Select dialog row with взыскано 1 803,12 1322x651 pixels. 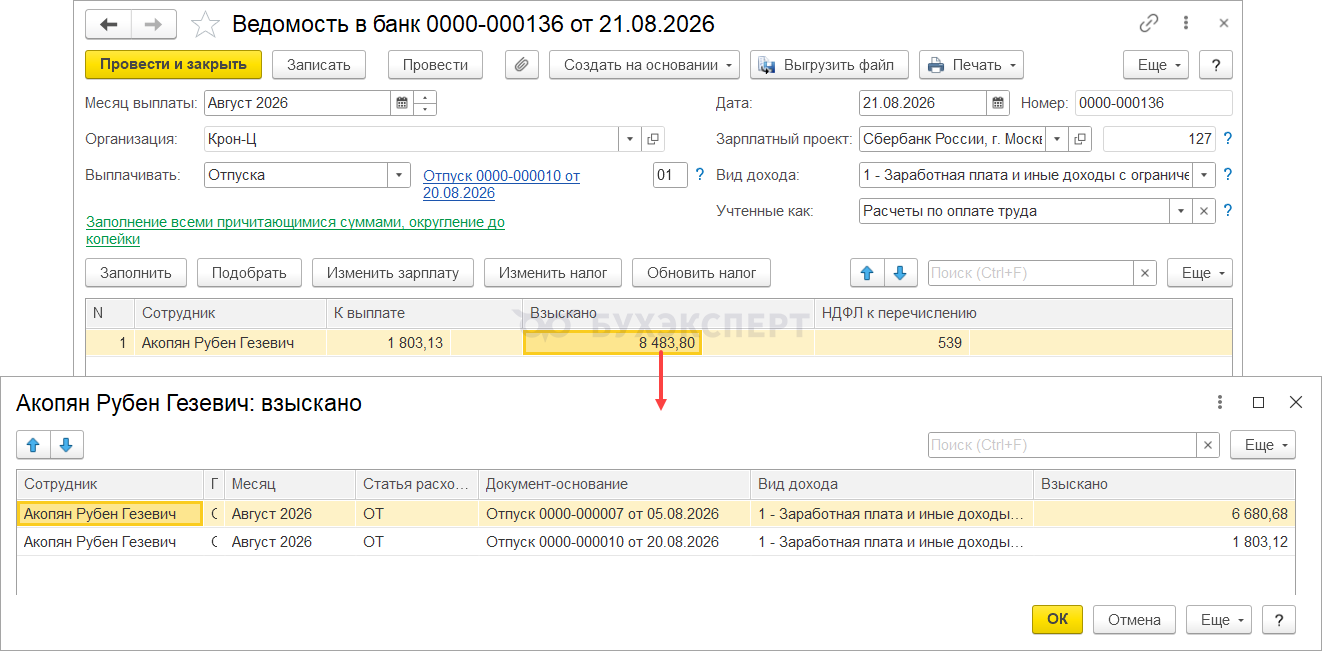656,542
